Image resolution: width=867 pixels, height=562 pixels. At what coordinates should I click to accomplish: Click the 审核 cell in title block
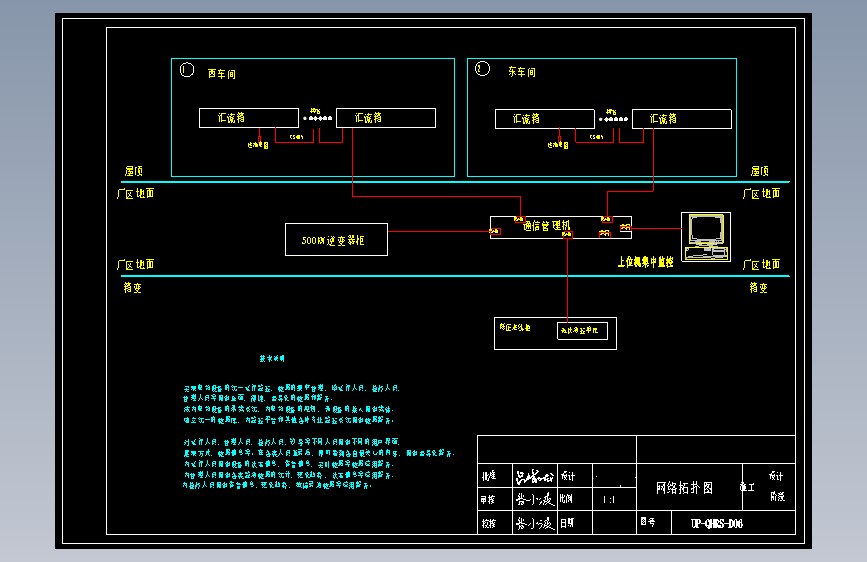click(494, 499)
